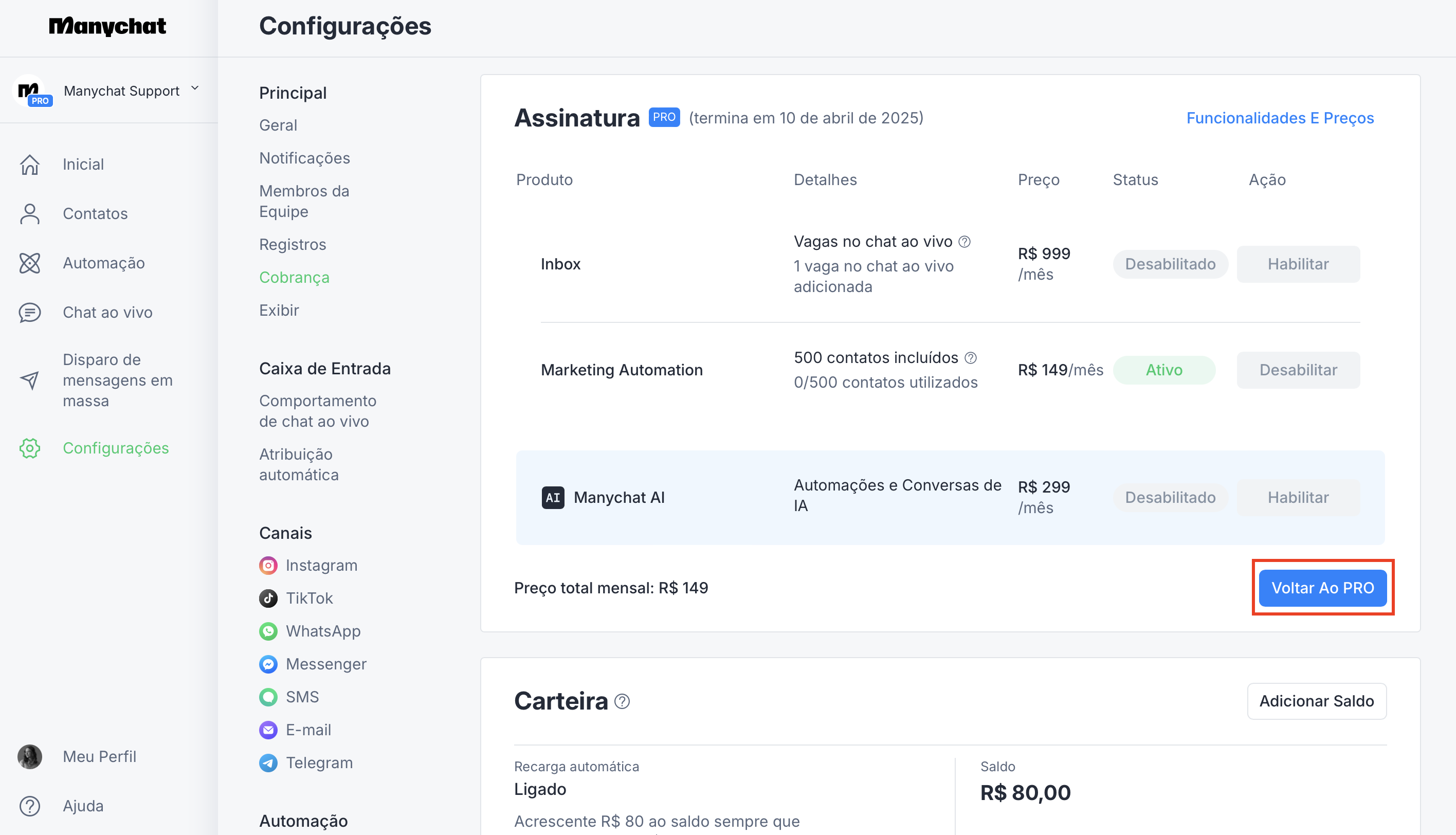The height and width of the screenshot is (835, 1456).
Task: Open the Chat ao vivo bubble icon
Action: [x=30, y=313]
